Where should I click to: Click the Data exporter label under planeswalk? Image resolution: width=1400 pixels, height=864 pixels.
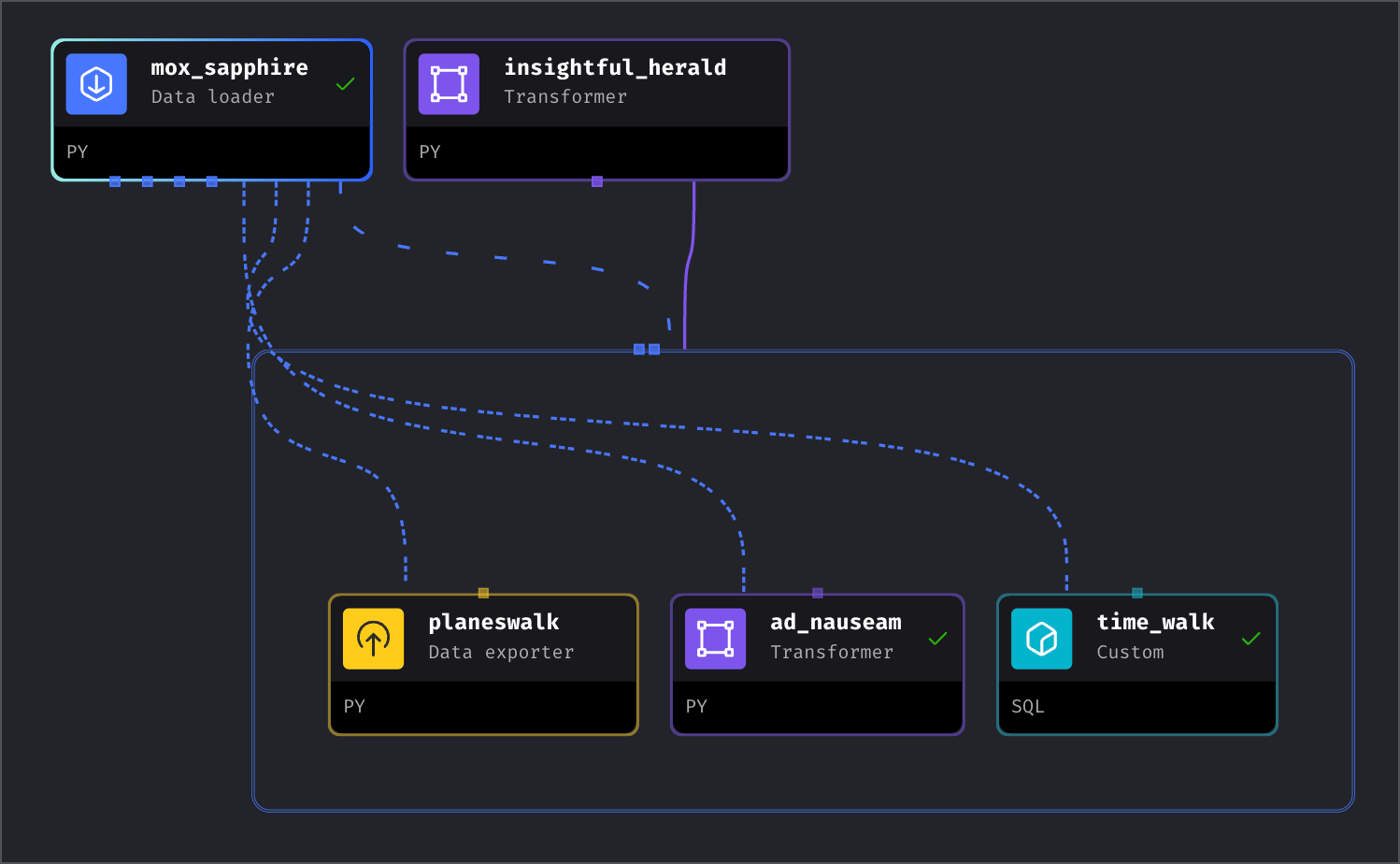click(x=501, y=653)
